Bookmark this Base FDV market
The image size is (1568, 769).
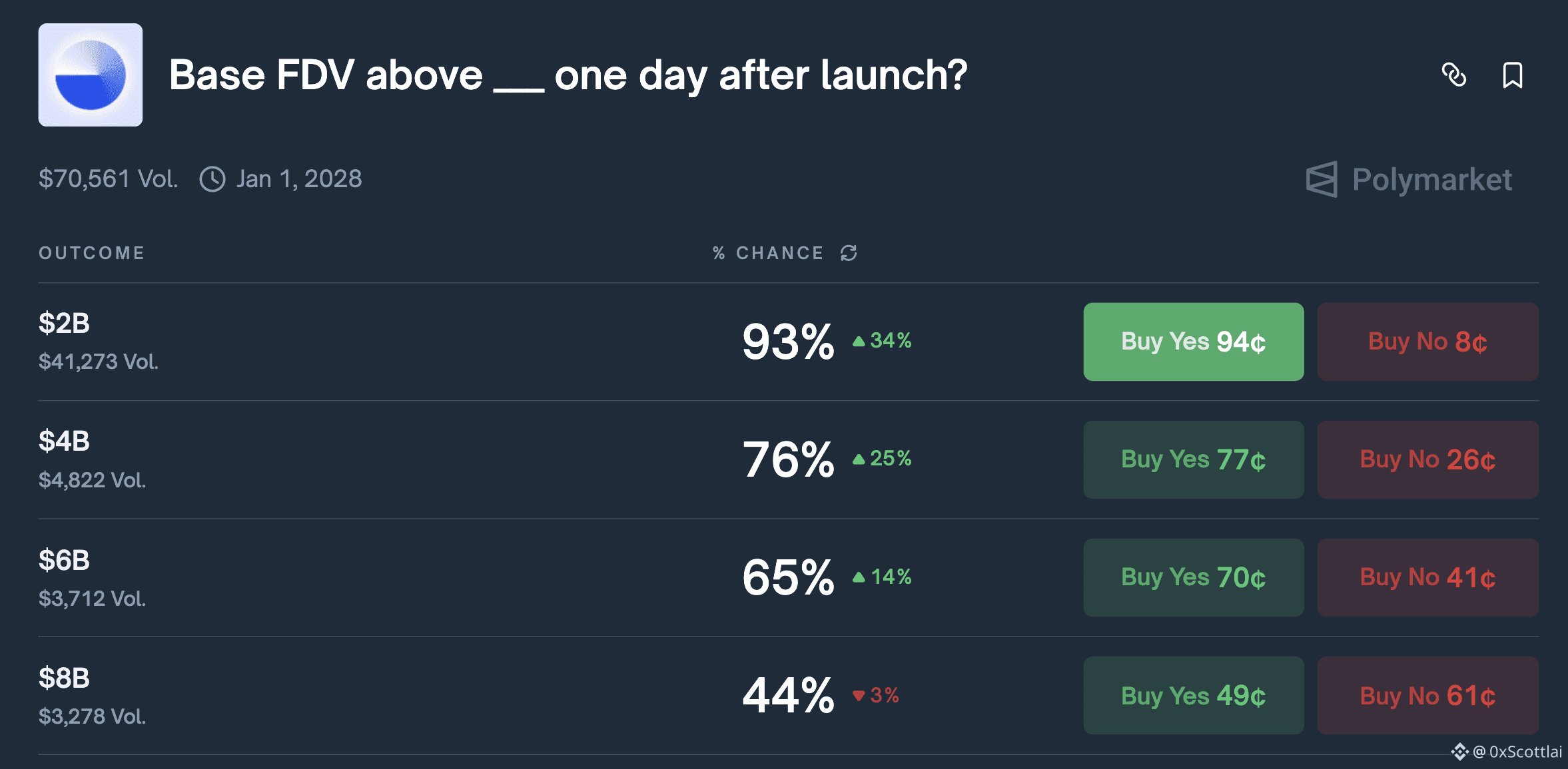(x=1513, y=75)
